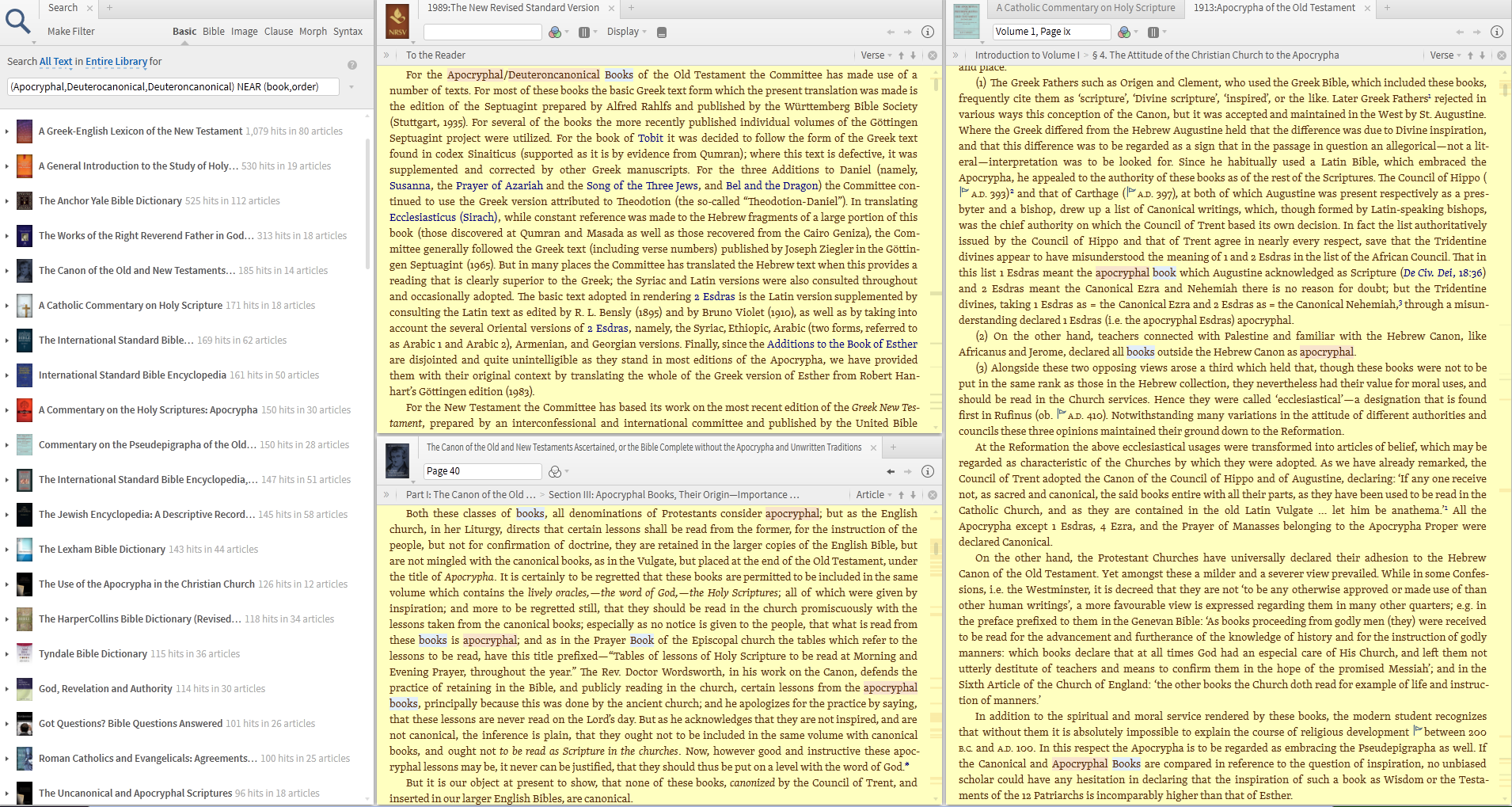Close the NRSV locator bar

[933, 55]
